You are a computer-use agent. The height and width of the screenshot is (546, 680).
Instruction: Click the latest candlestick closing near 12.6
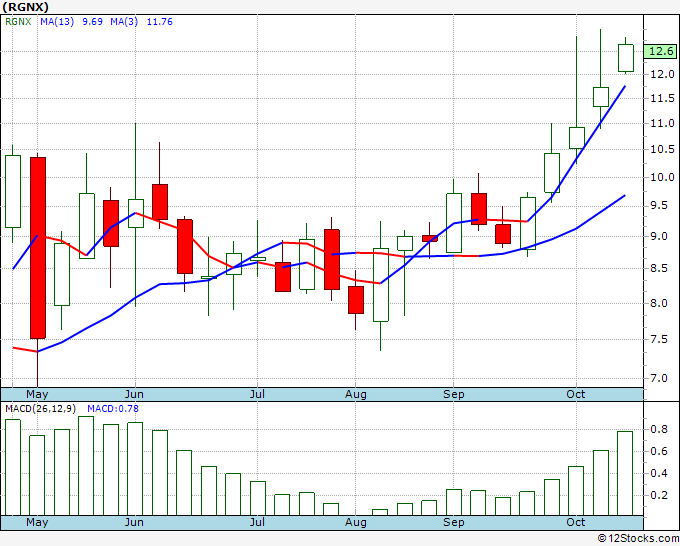(x=626, y=58)
